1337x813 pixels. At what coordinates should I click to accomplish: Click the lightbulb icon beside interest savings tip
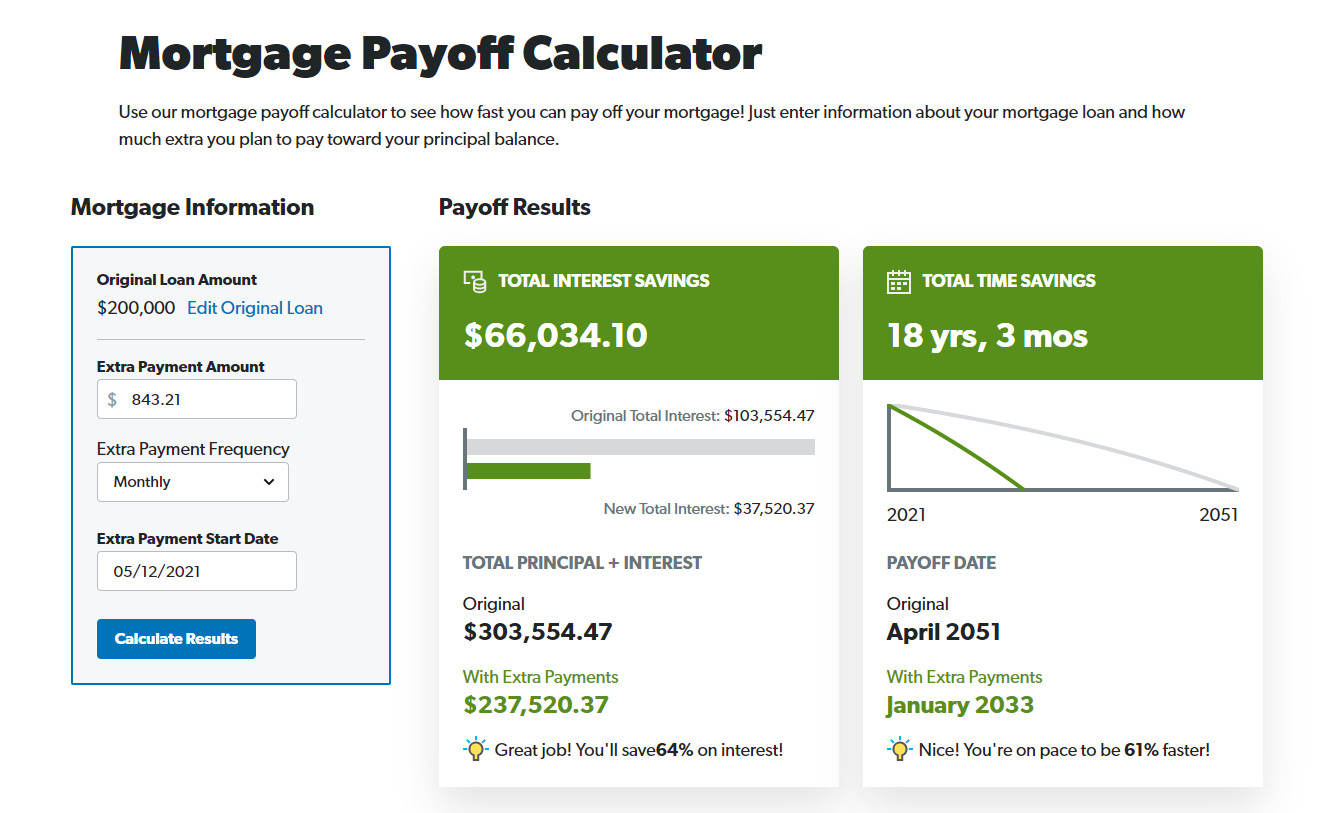[475, 749]
